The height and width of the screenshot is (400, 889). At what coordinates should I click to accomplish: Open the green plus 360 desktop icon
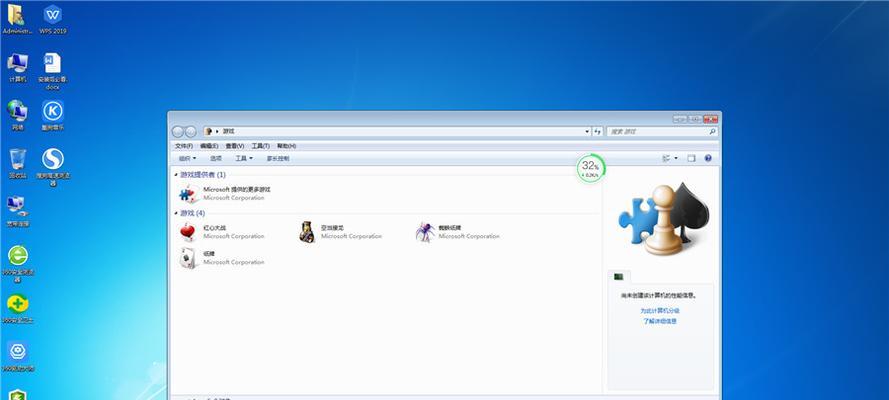[18, 309]
